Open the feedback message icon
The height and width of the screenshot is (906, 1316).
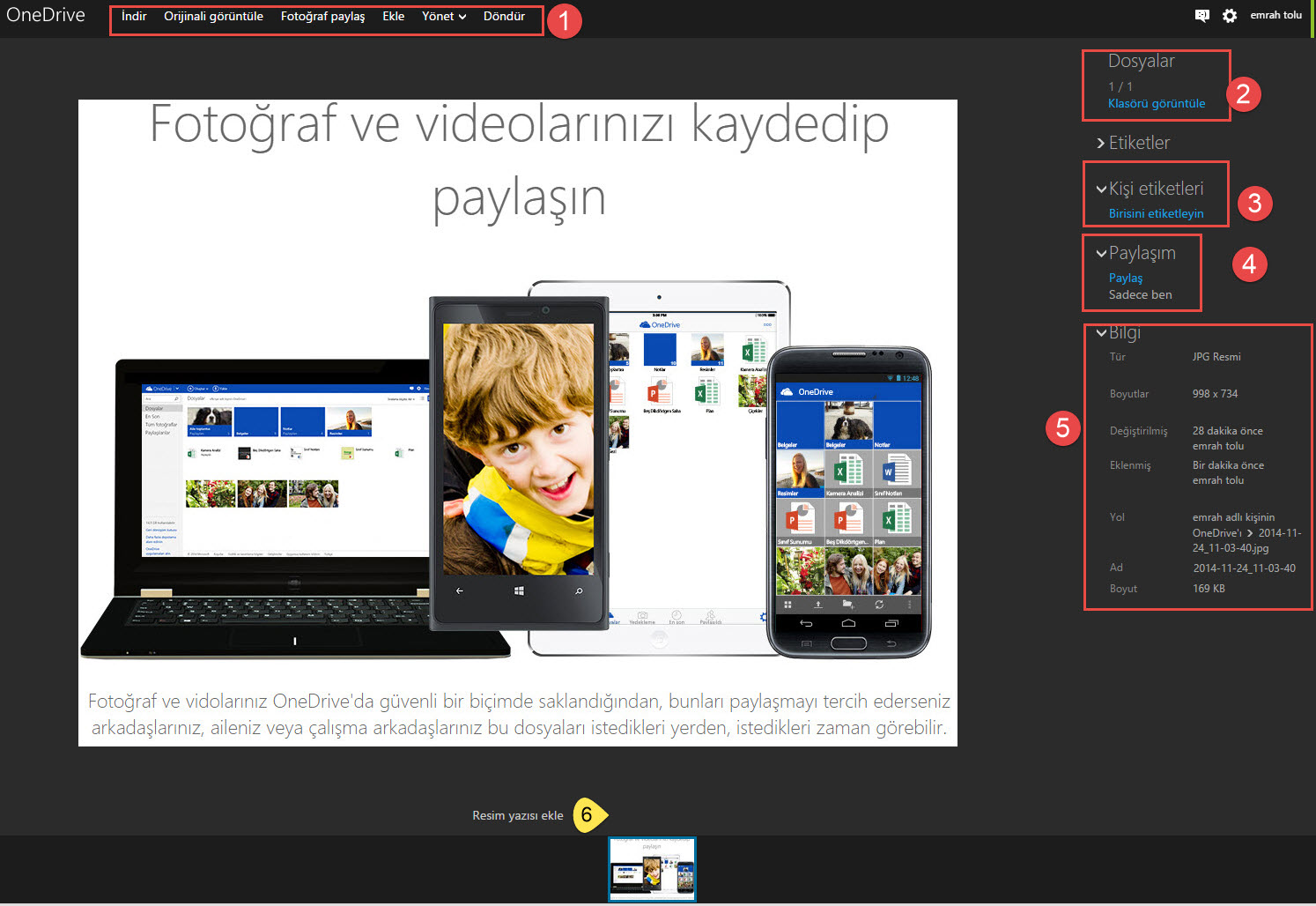[x=1201, y=16]
